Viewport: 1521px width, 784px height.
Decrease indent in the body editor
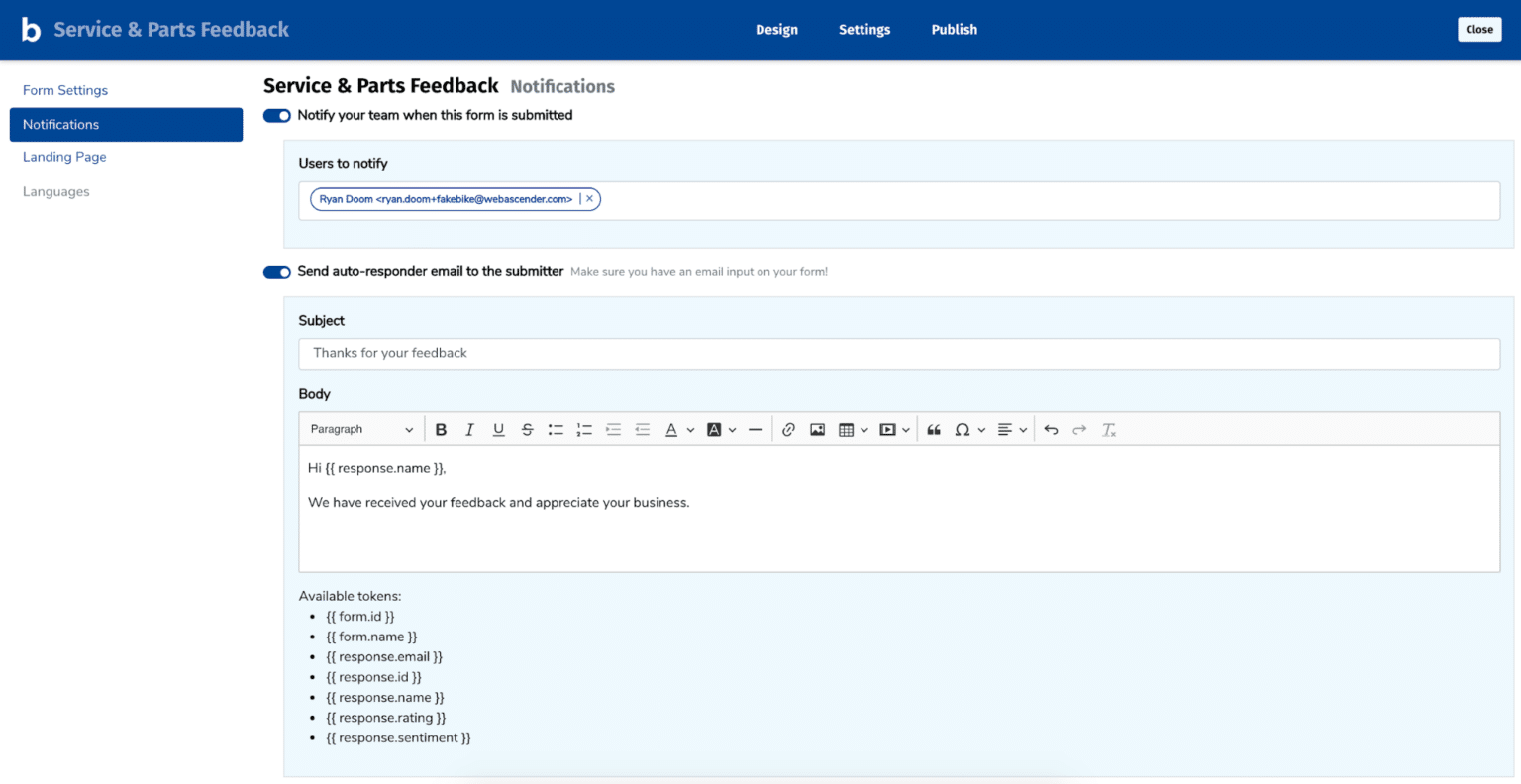tap(642, 430)
